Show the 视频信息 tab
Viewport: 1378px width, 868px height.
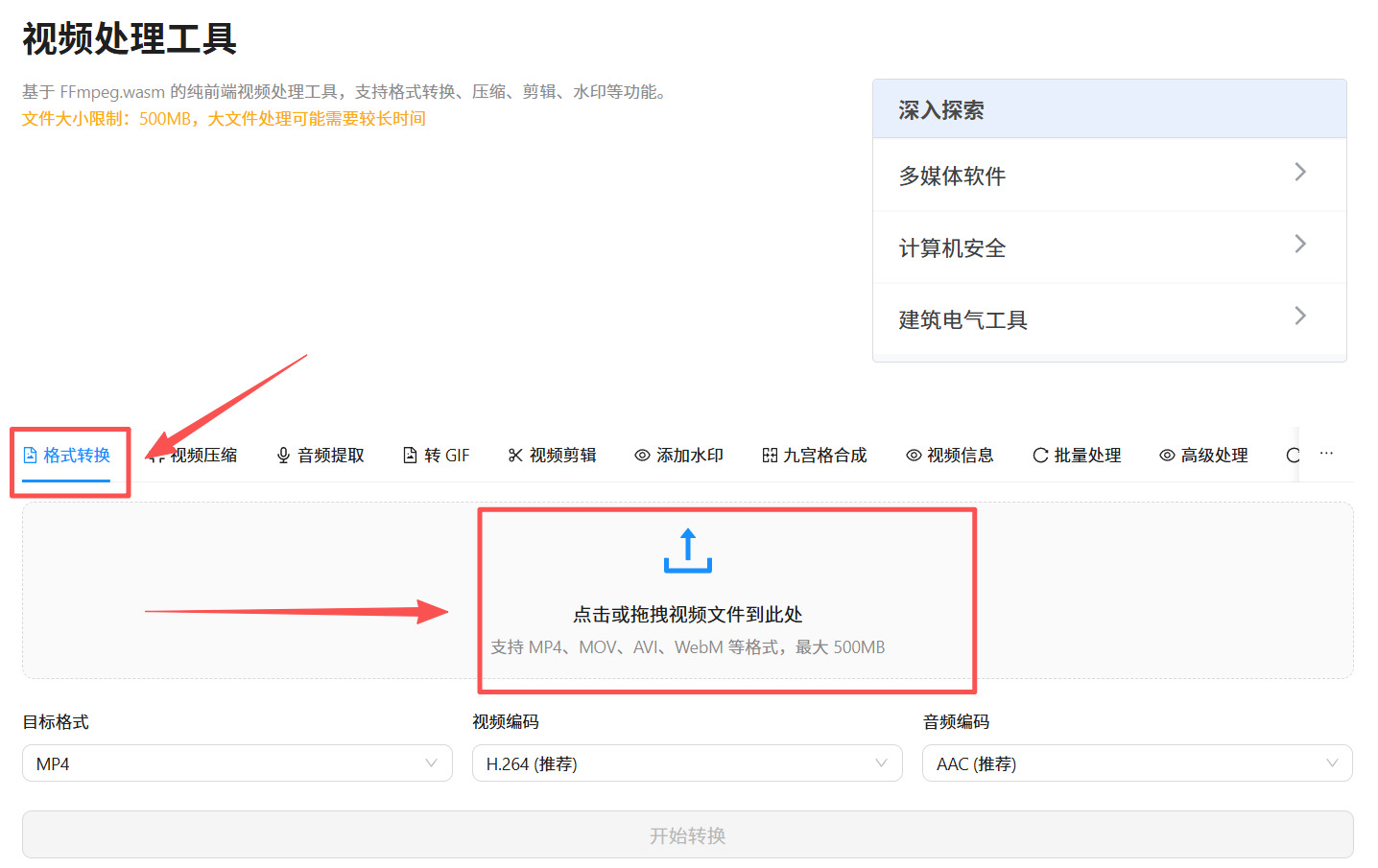pos(950,455)
